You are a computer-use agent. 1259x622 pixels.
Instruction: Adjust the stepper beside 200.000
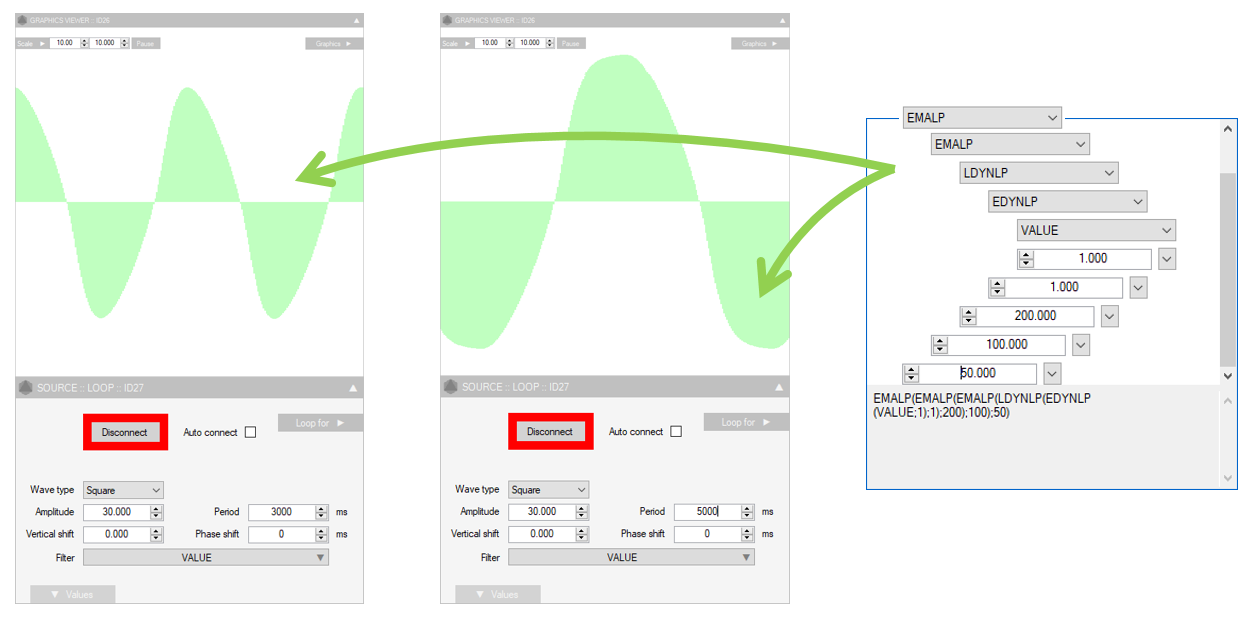click(x=968, y=315)
